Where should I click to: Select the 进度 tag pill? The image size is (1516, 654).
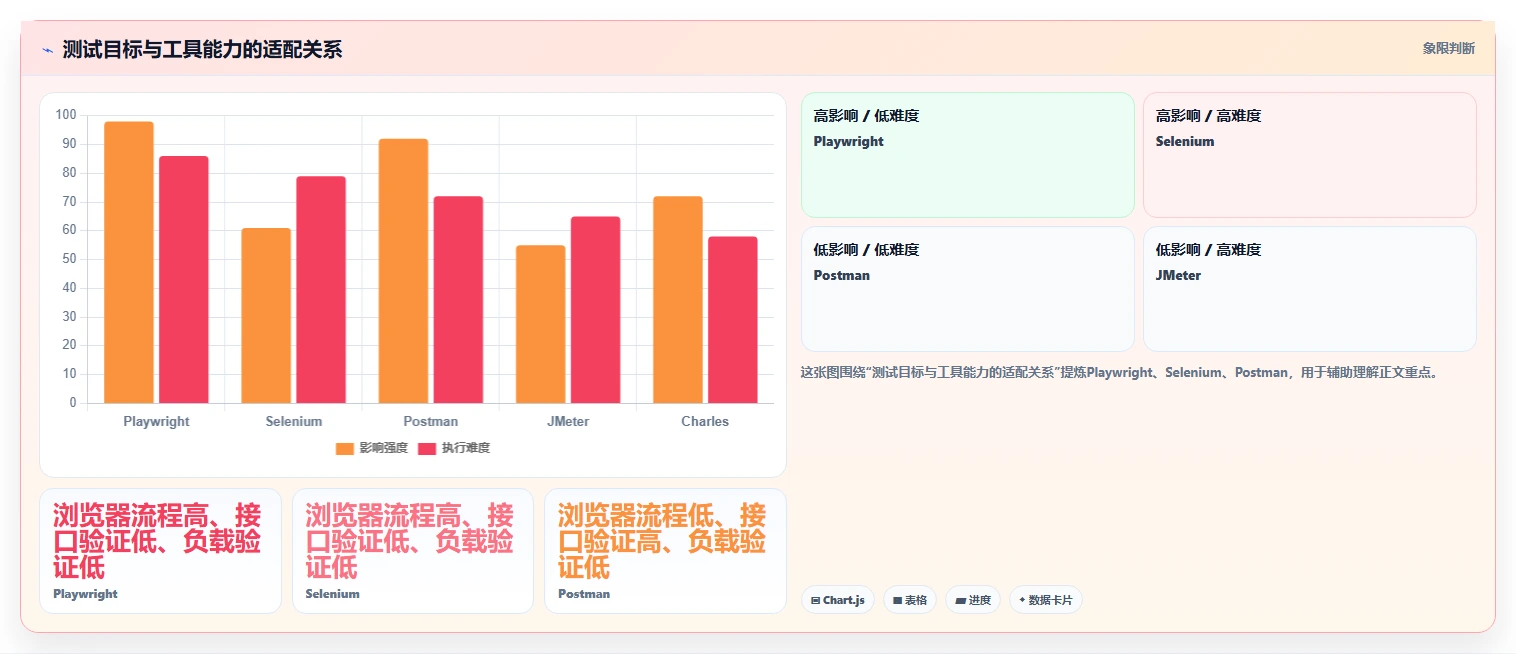pos(973,600)
